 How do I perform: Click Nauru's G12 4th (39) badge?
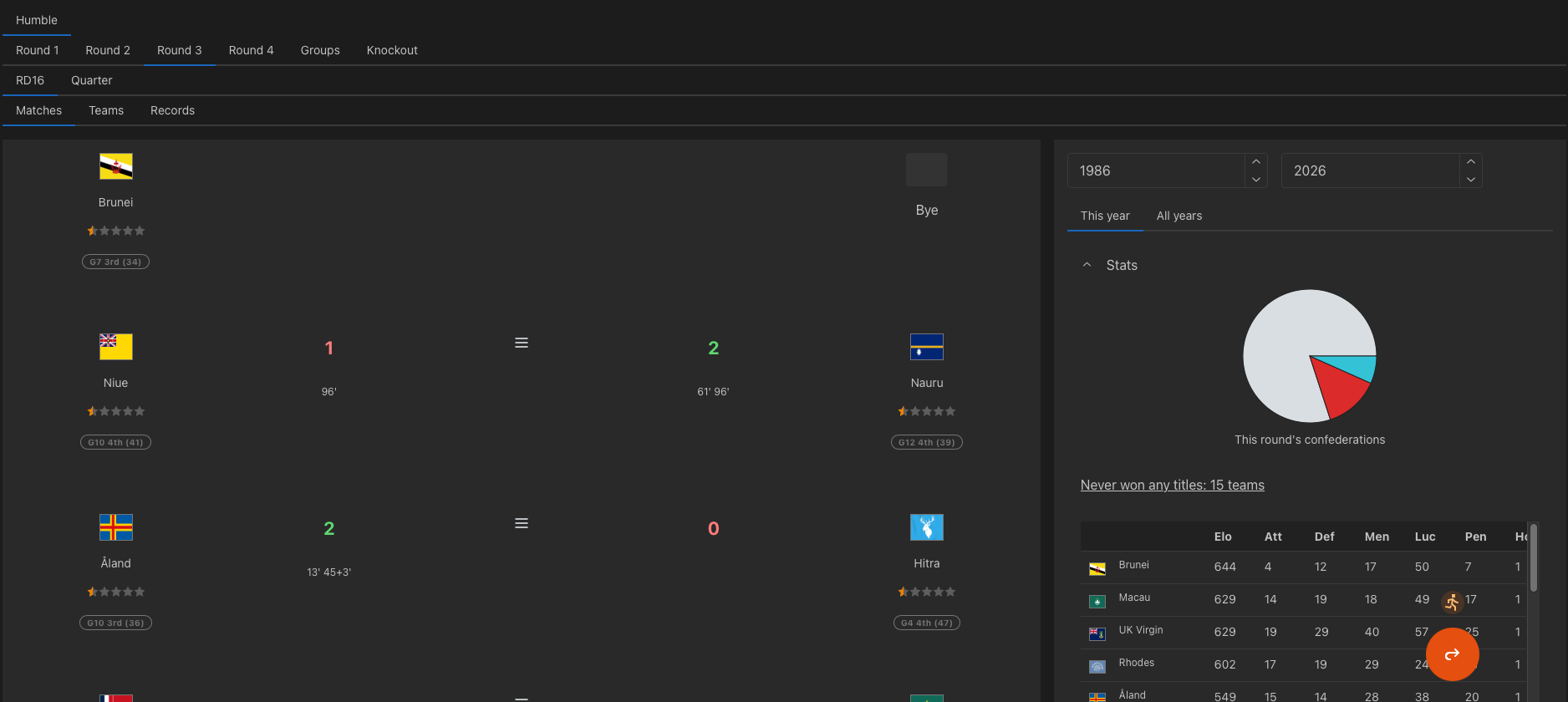pyautogui.click(x=926, y=442)
